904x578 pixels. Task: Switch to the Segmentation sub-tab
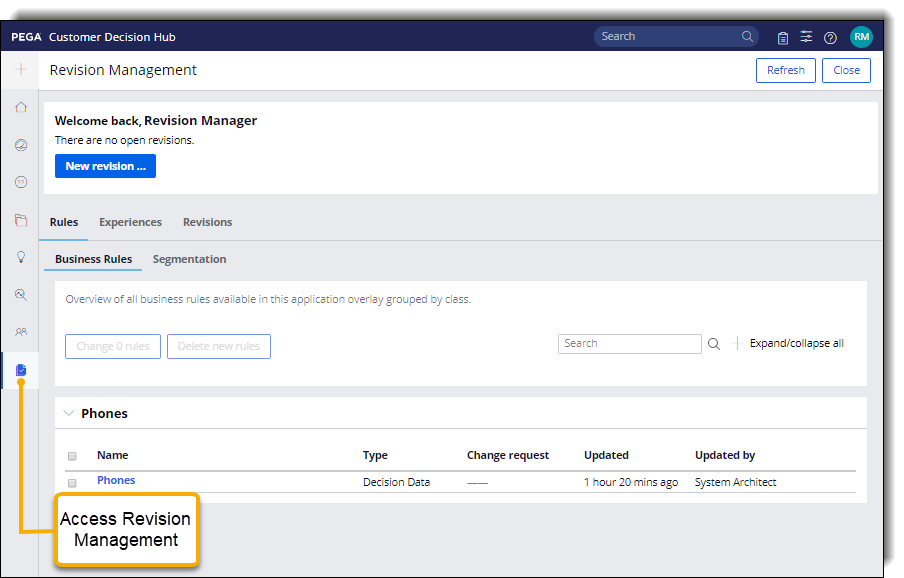click(x=189, y=259)
